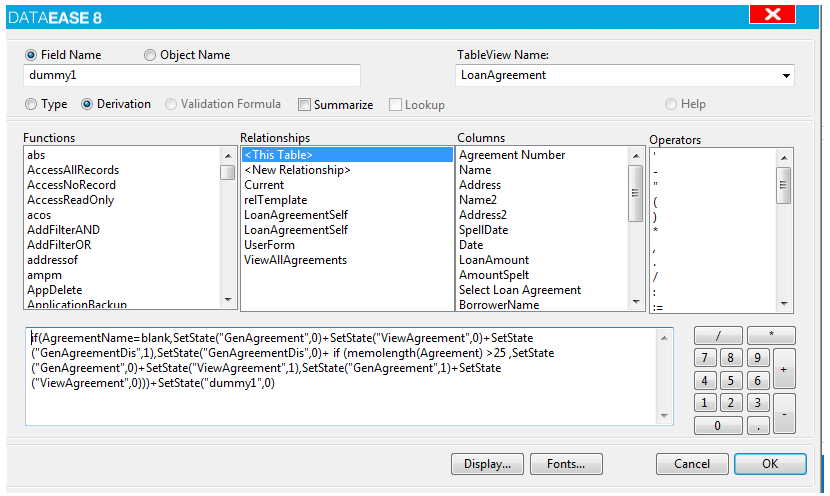Click the up arrow of Operators scrollbar
The width and height of the screenshot is (830, 496).
[x=784, y=158]
